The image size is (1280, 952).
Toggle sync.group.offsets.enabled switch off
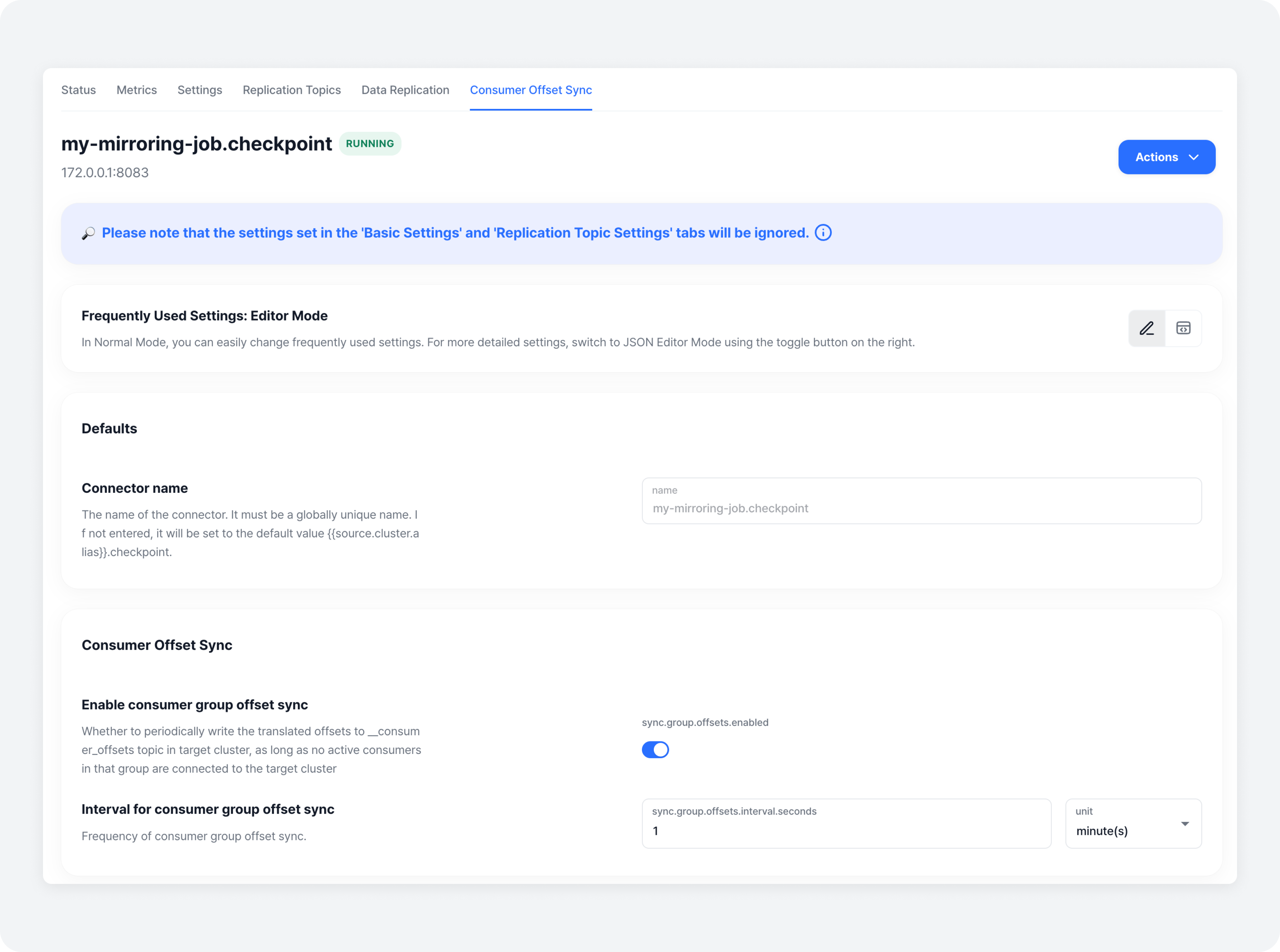[x=655, y=750]
